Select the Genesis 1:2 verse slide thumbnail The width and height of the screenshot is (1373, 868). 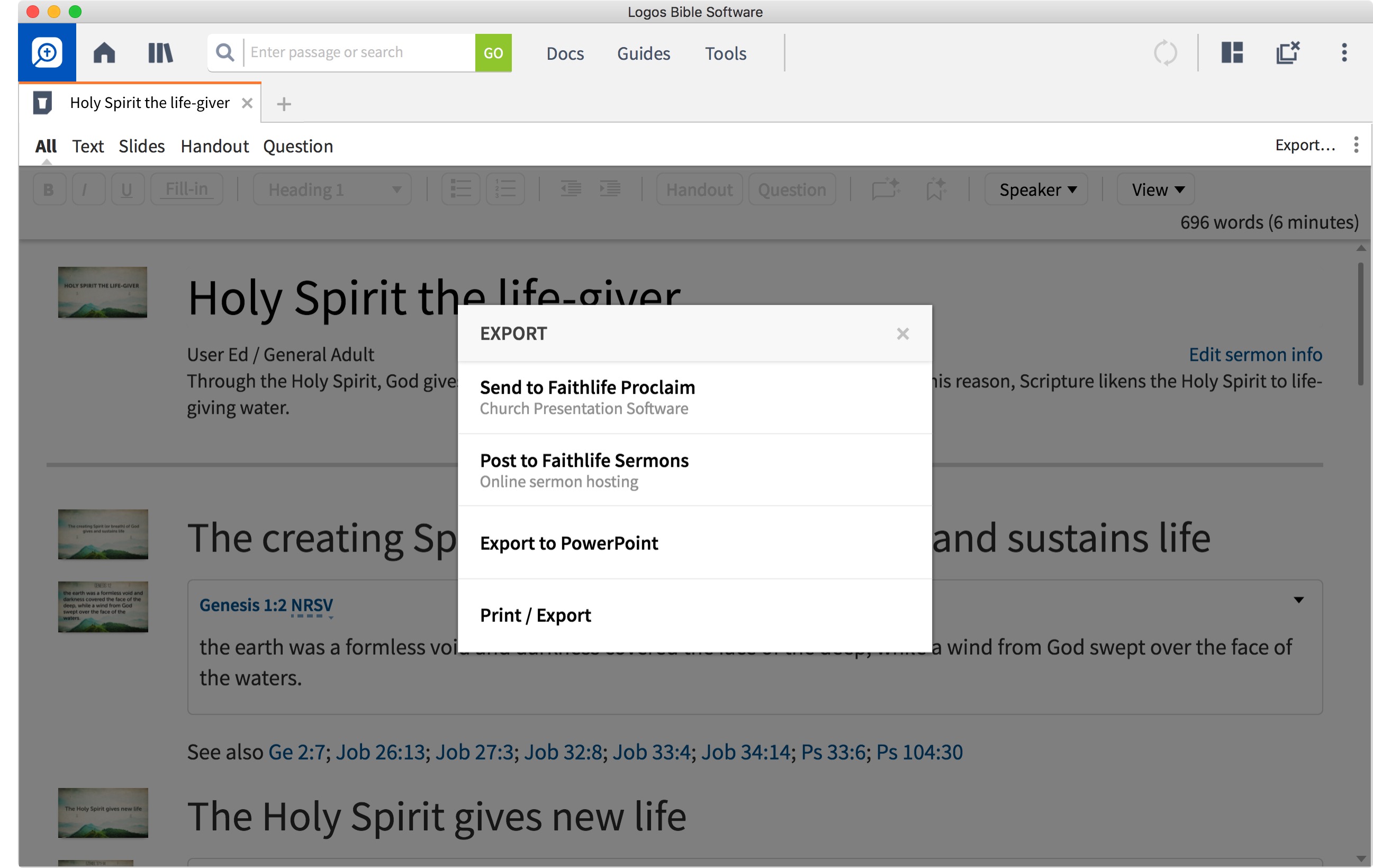[103, 606]
